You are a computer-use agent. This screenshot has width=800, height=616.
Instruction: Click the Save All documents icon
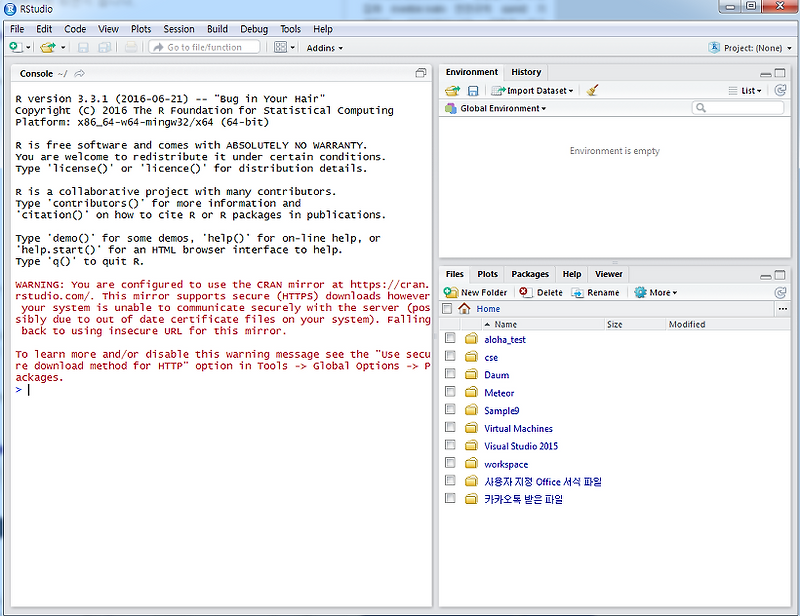105,47
